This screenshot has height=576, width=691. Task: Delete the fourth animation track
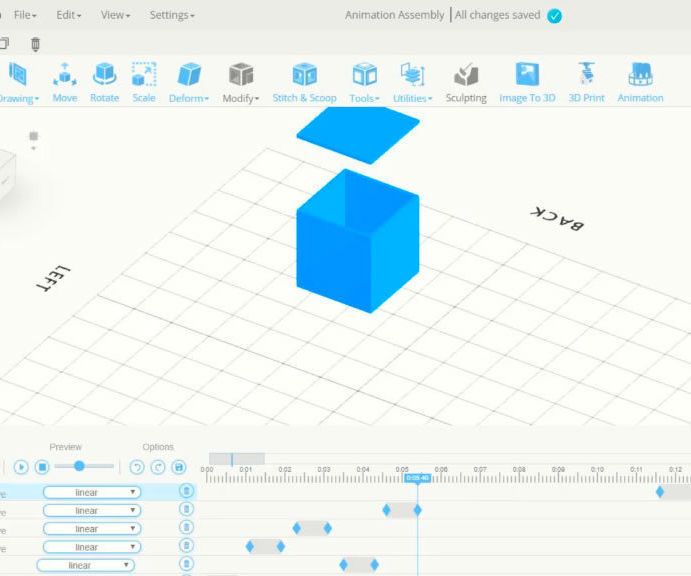186,546
